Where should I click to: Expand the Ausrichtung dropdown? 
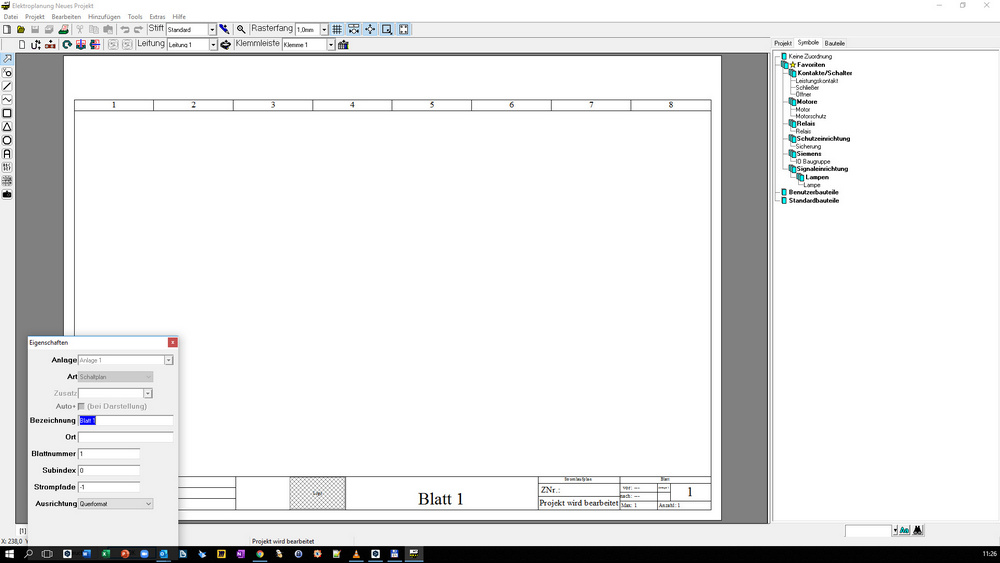[149, 504]
